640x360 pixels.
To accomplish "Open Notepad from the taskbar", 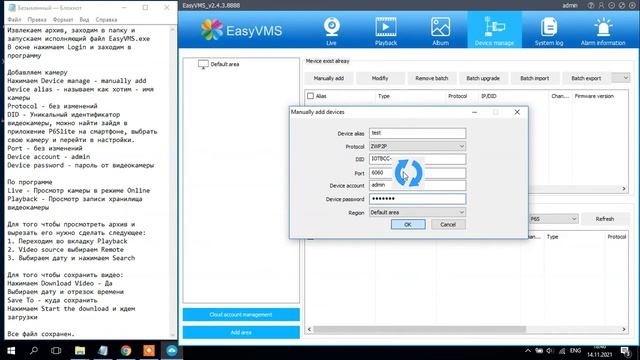I will pos(103,351).
